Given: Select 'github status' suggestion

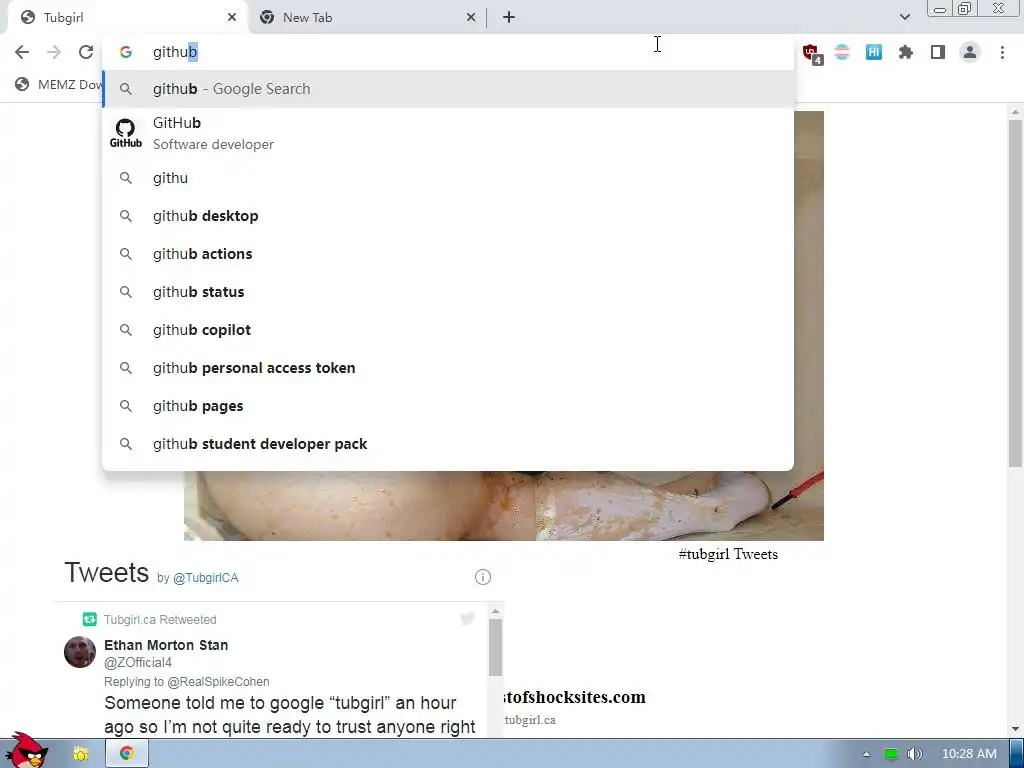Looking at the screenshot, I should (x=448, y=292).
